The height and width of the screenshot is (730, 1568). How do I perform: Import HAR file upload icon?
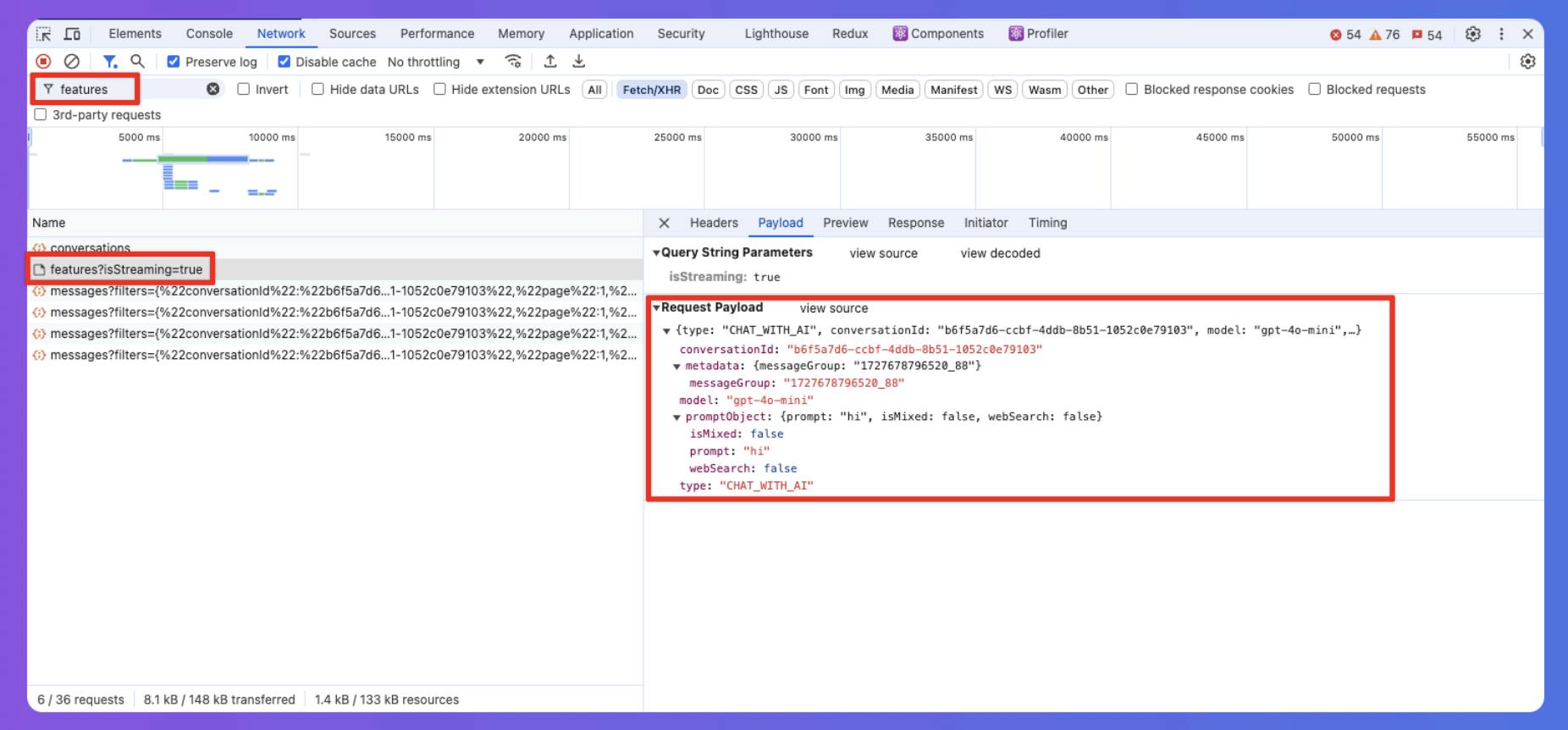(x=550, y=61)
